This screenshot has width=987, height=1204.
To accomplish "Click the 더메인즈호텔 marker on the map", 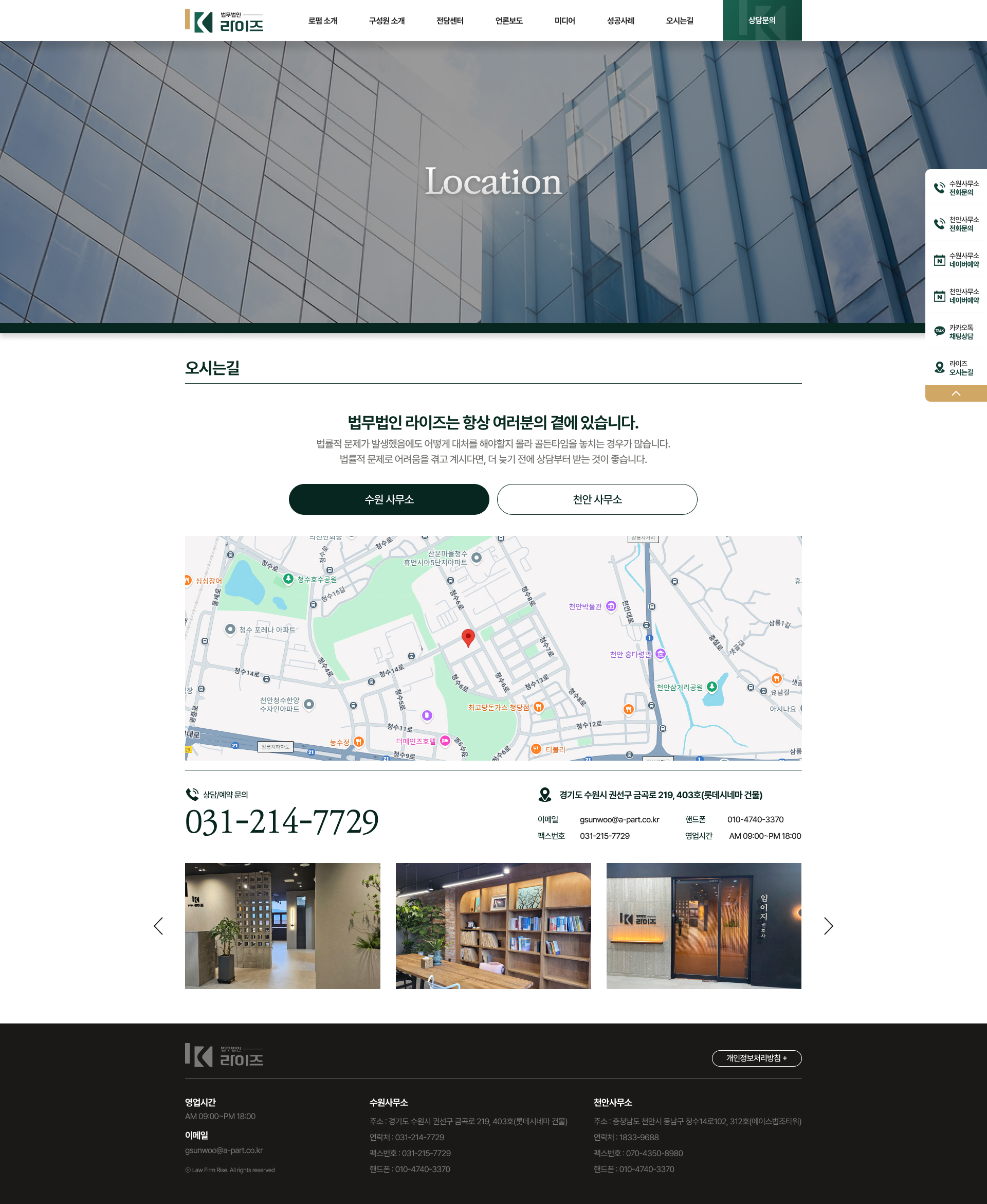I will tap(445, 741).
